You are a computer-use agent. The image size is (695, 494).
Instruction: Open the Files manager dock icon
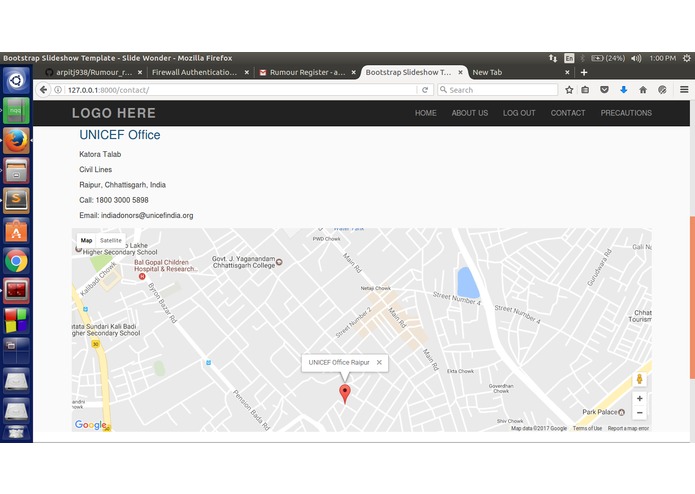(x=16, y=171)
